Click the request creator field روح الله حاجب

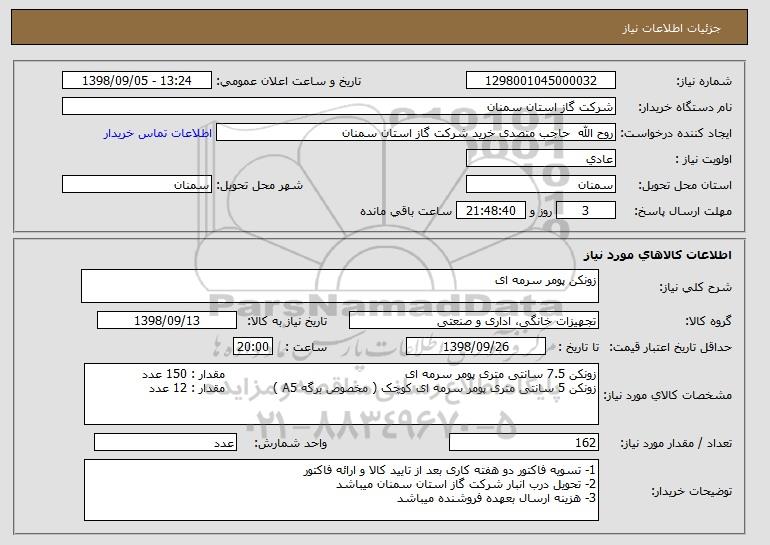pyautogui.click(x=416, y=133)
